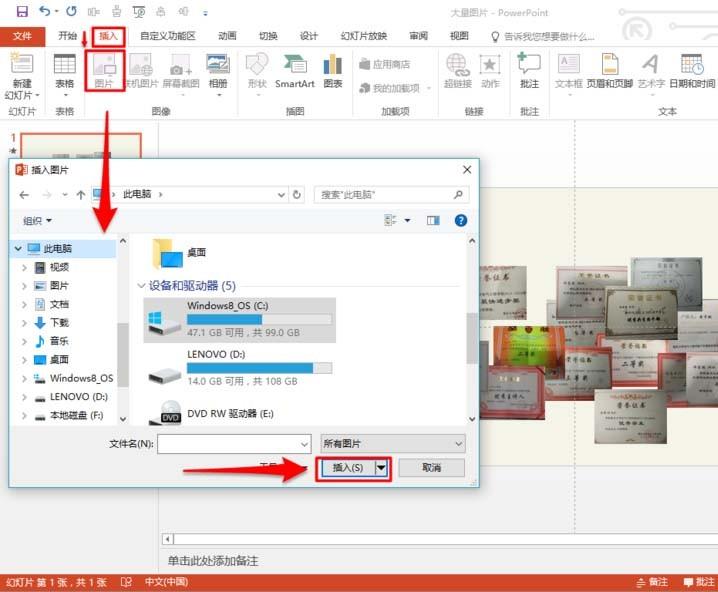Screen dimensions: 718x592
Task: Switch to the 设计 ribbon tab
Action: [308, 36]
